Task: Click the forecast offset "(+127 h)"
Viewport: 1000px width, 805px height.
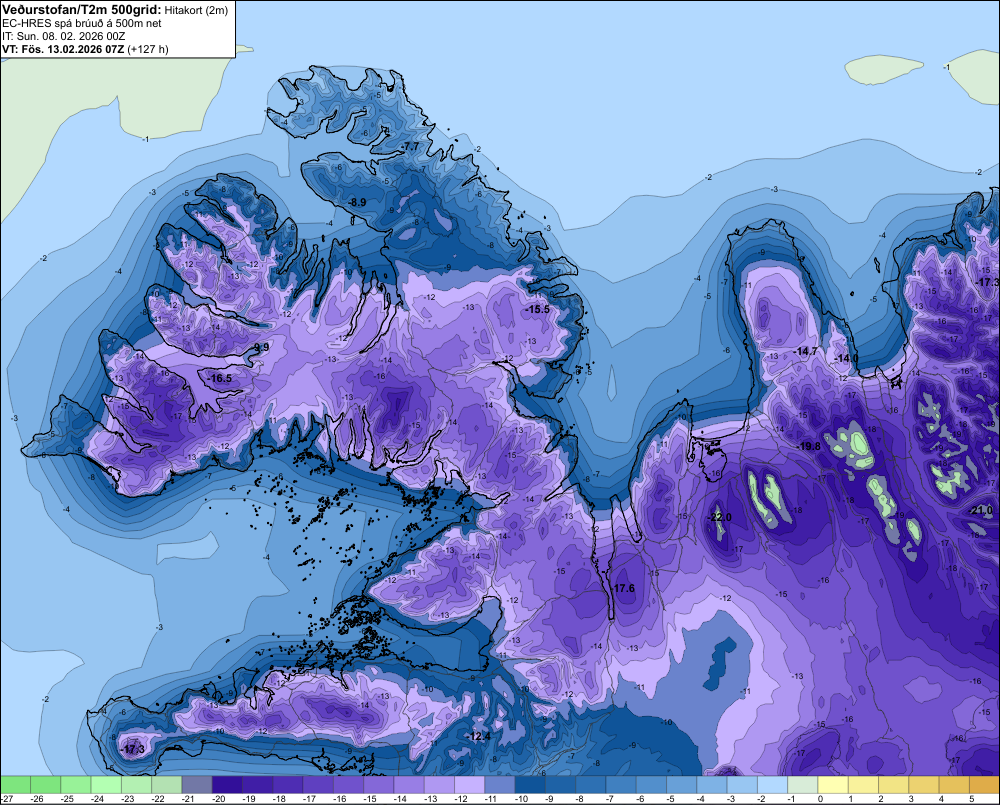Action: pos(148,49)
